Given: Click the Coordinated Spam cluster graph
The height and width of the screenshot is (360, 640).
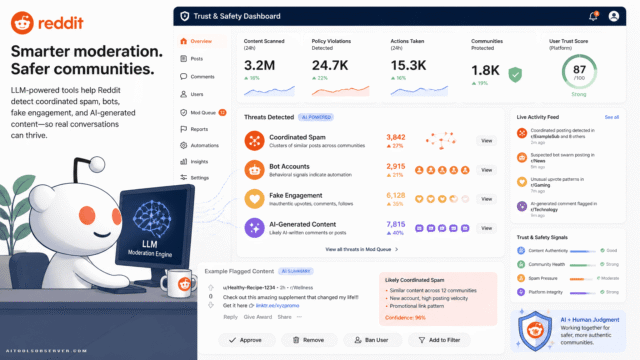Looking at the screenshot, I should (x=441, y=140).
